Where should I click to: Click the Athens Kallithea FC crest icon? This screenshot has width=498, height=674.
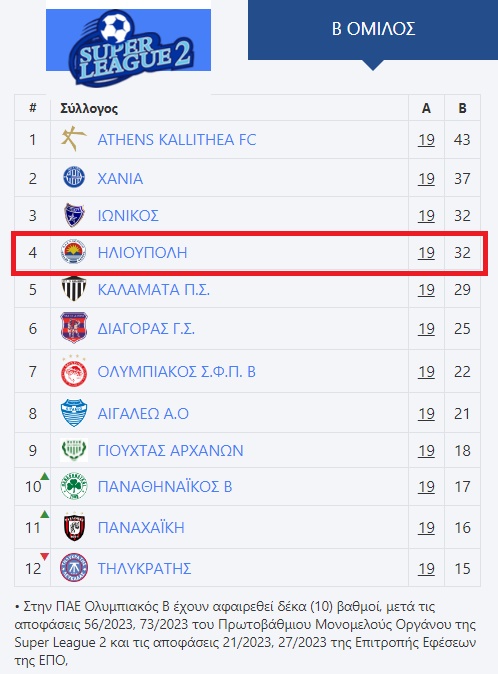pyautogui.click(x=73, y=139)
